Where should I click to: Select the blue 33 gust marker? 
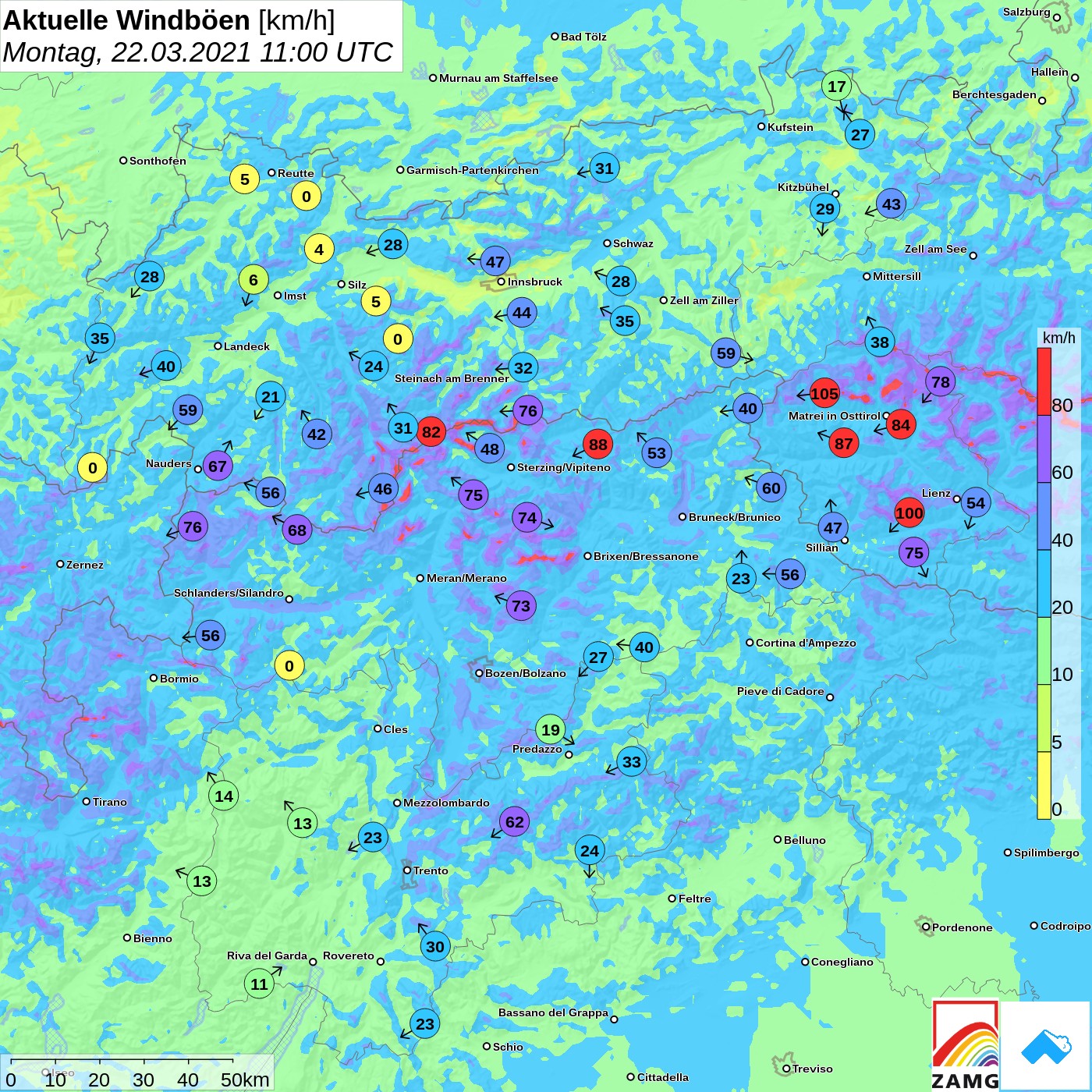pyautogui.click(x=631, y=762)
